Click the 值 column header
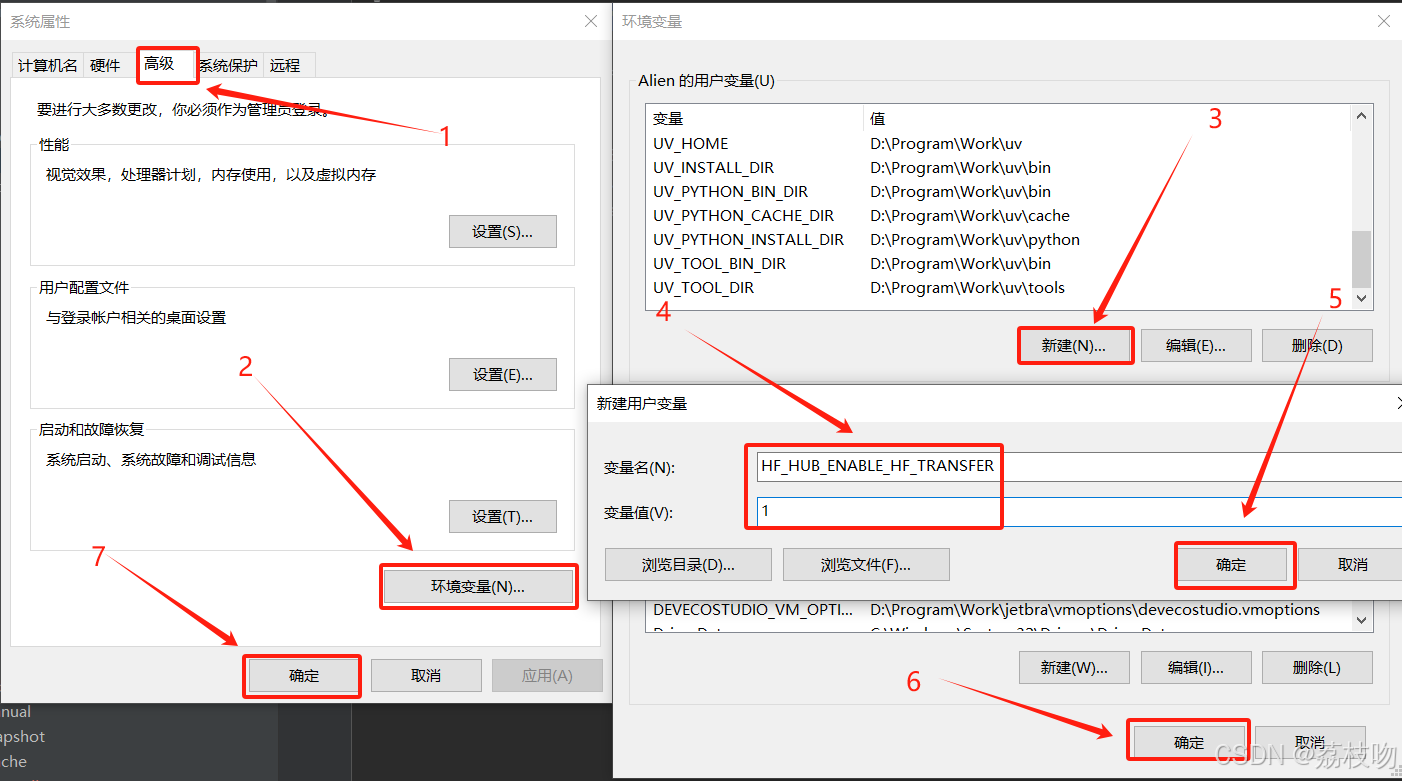 [1106, 119]
